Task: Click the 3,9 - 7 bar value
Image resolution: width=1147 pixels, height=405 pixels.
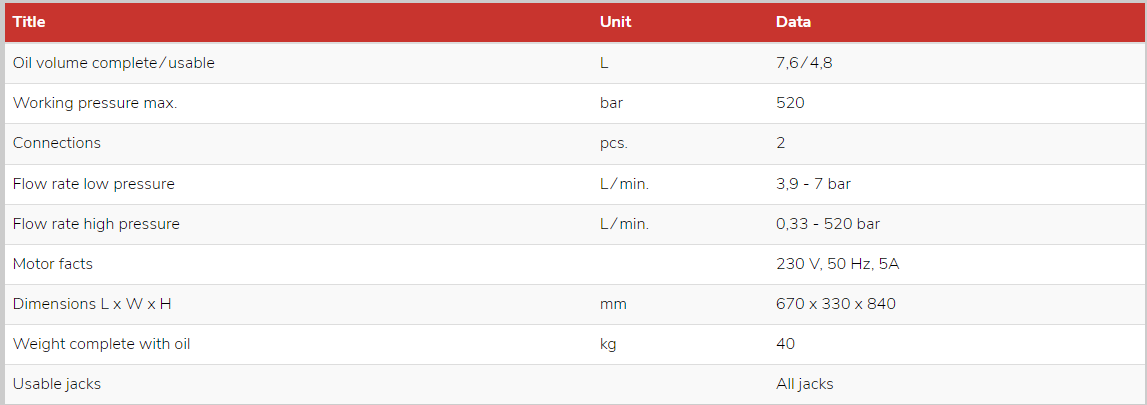Action: [x=813, y=184]
